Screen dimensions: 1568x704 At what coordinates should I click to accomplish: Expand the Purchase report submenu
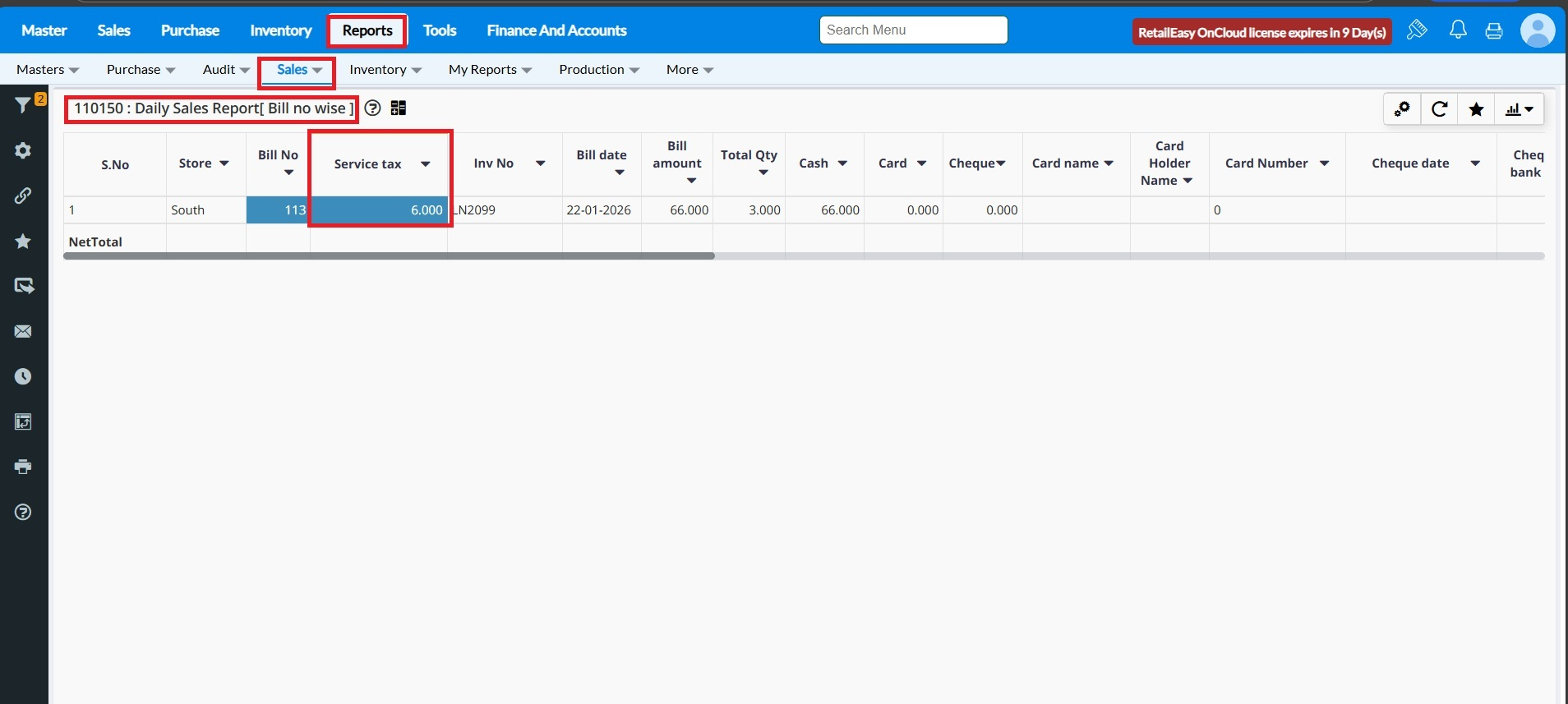141,70
